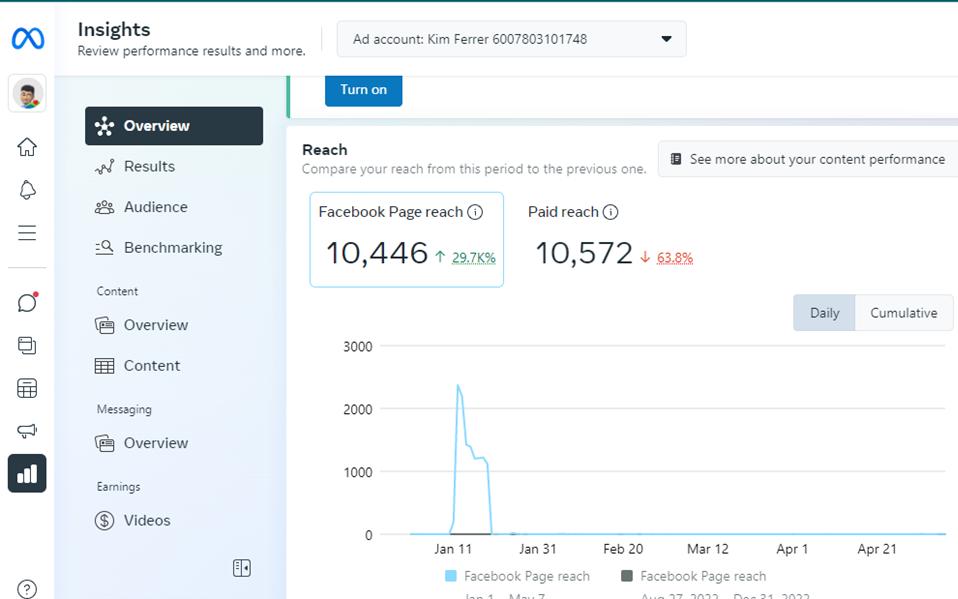Click the Ad account dropdown arrow
The image size is (958, 599).
[667, 39]
